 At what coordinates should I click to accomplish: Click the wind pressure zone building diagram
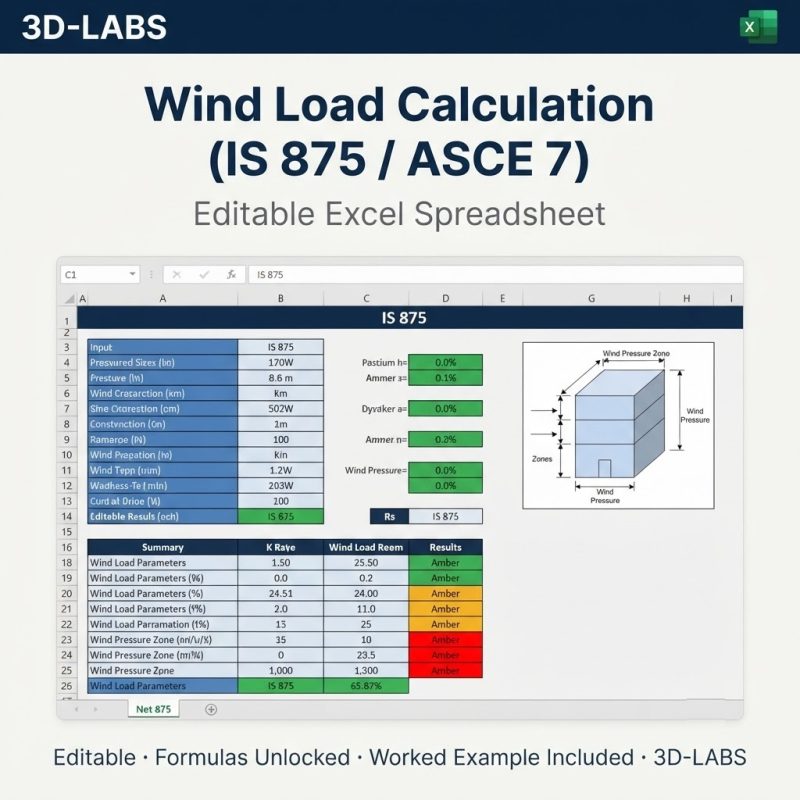click(618, 426)
